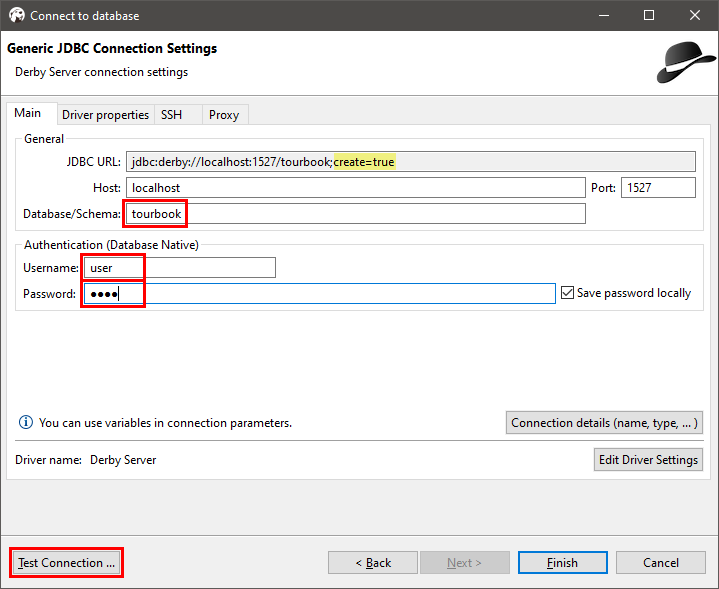
Task: Click the JDBC URL field
Action: (x=411, y=162)
